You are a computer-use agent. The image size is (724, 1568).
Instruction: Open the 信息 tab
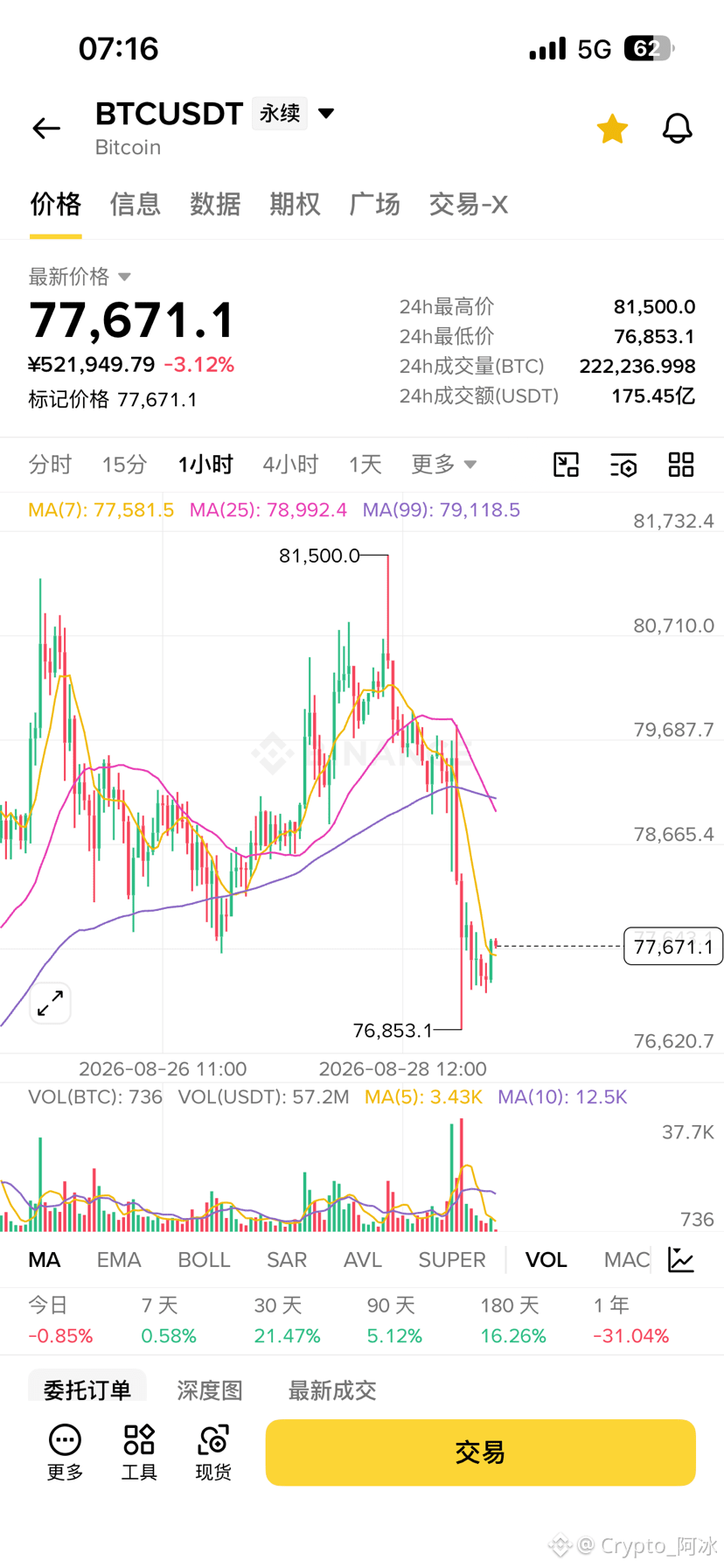pos(136,204)
